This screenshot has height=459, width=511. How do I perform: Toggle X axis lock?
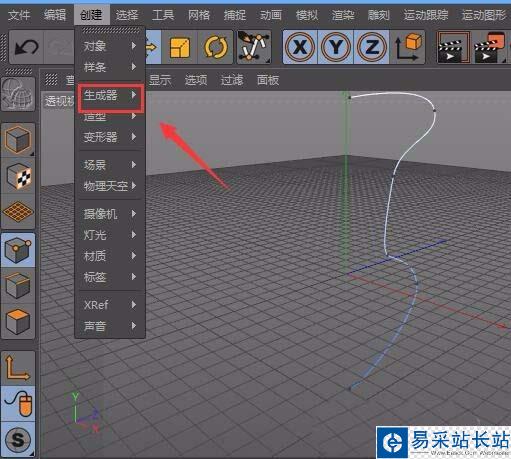(x=300, y=47)
